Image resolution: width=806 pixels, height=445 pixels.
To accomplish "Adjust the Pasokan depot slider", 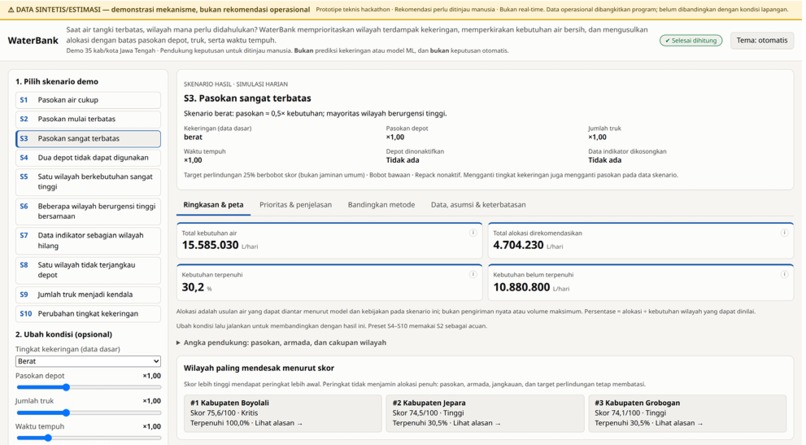I will click(88, 387).
